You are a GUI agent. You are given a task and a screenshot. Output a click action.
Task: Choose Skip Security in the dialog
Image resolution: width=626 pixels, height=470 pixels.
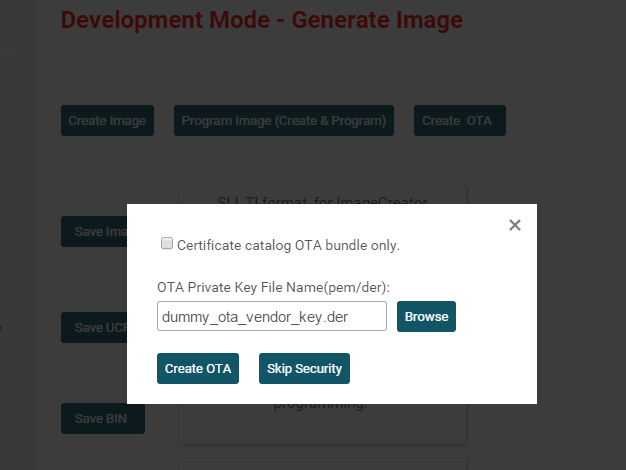(304, 368)
